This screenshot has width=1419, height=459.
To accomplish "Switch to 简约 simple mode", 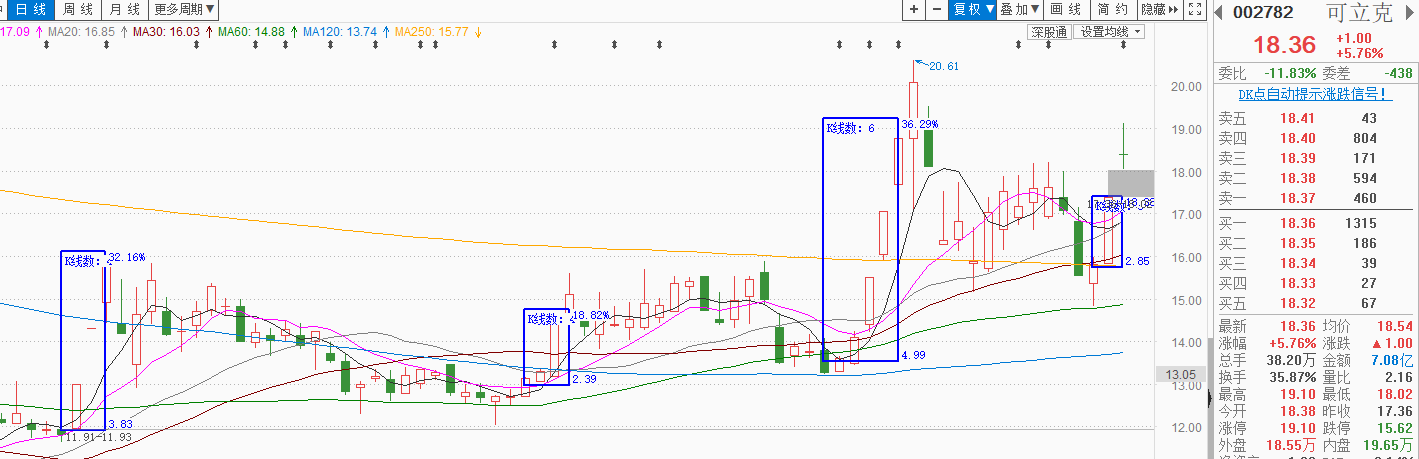I will 1113,10.
